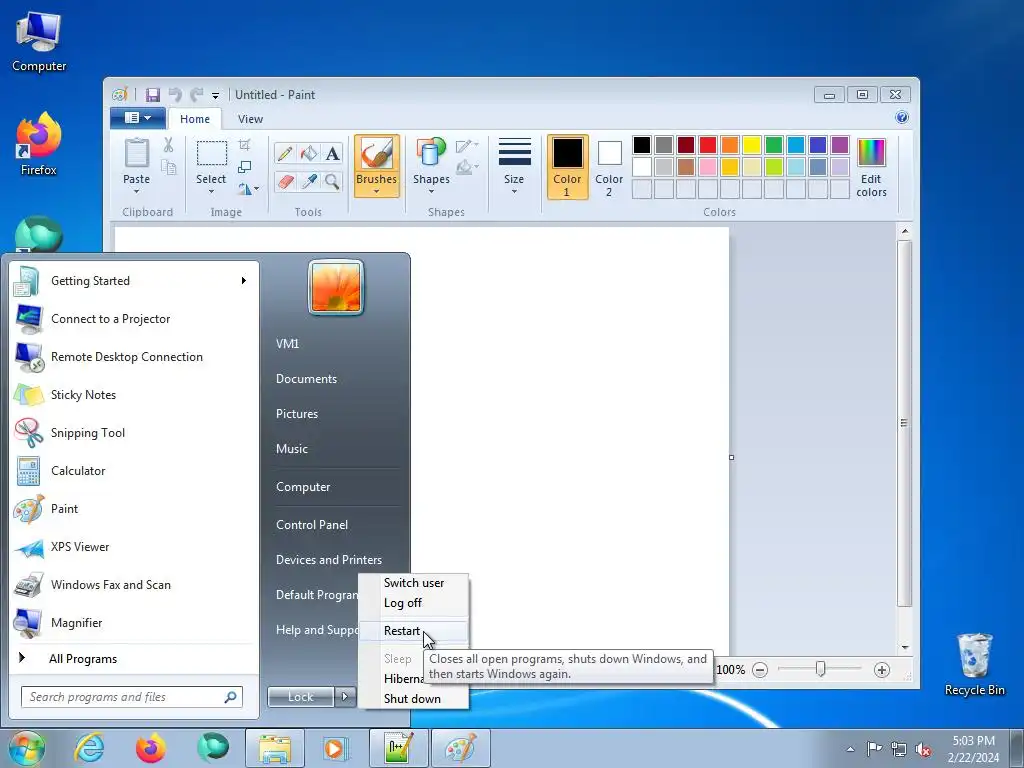Click Search programs and files box
The image size is (1024, 768).
pyautogui.click(x=132, y=697)
